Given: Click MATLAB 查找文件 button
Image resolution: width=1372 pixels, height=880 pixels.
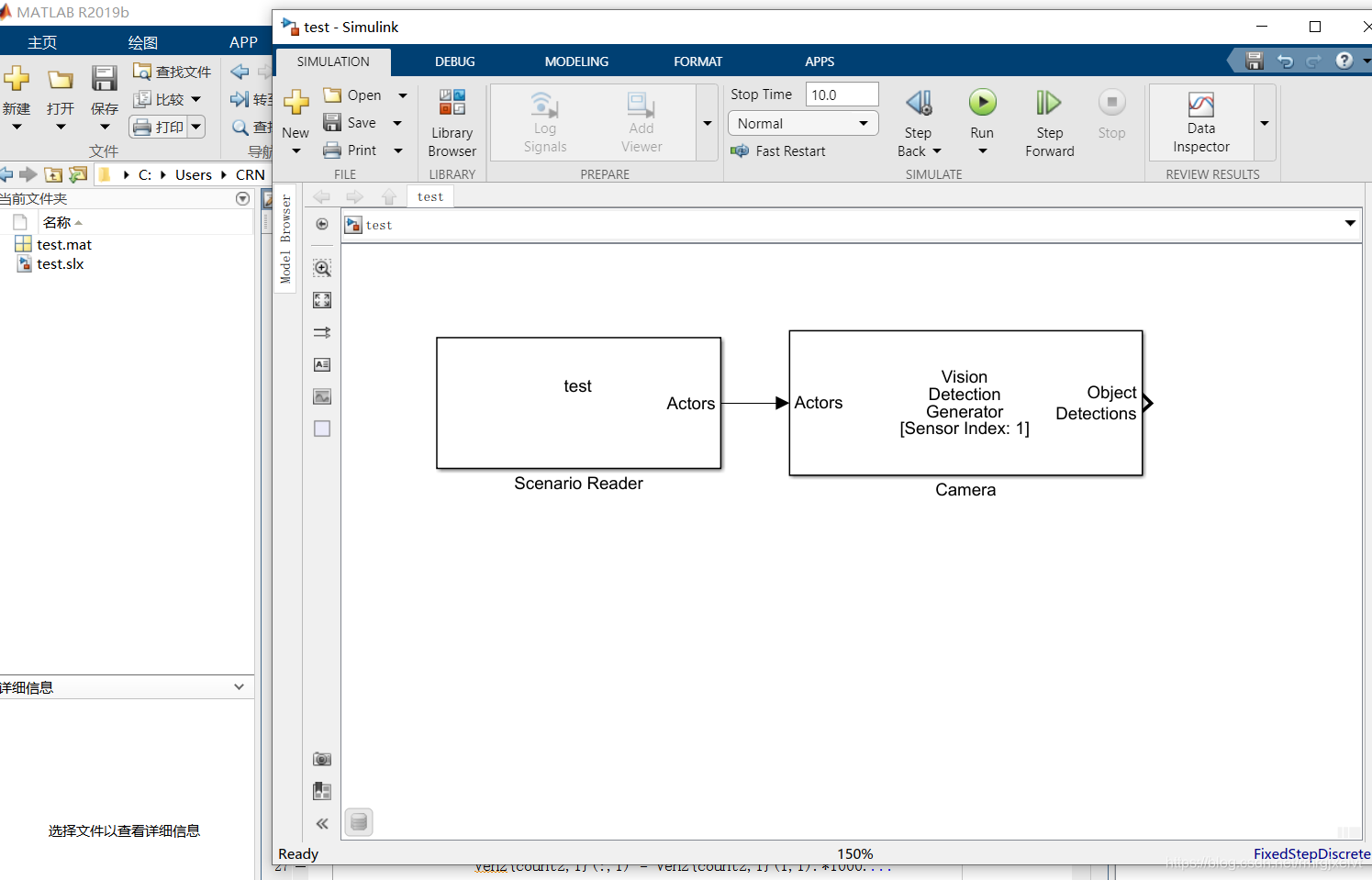Looking at the screenshot, I should [x=173, y=72].
